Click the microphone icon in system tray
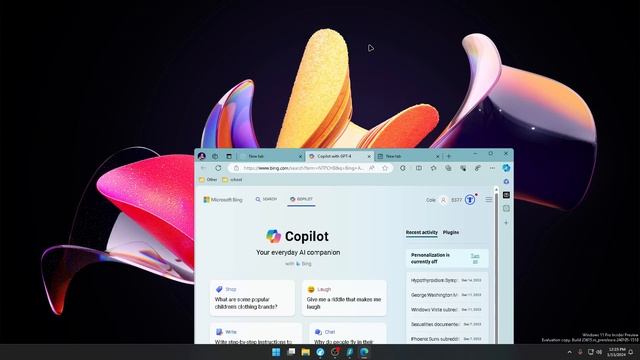The width and height of the screenshot is (640, 360). point(580,352)
